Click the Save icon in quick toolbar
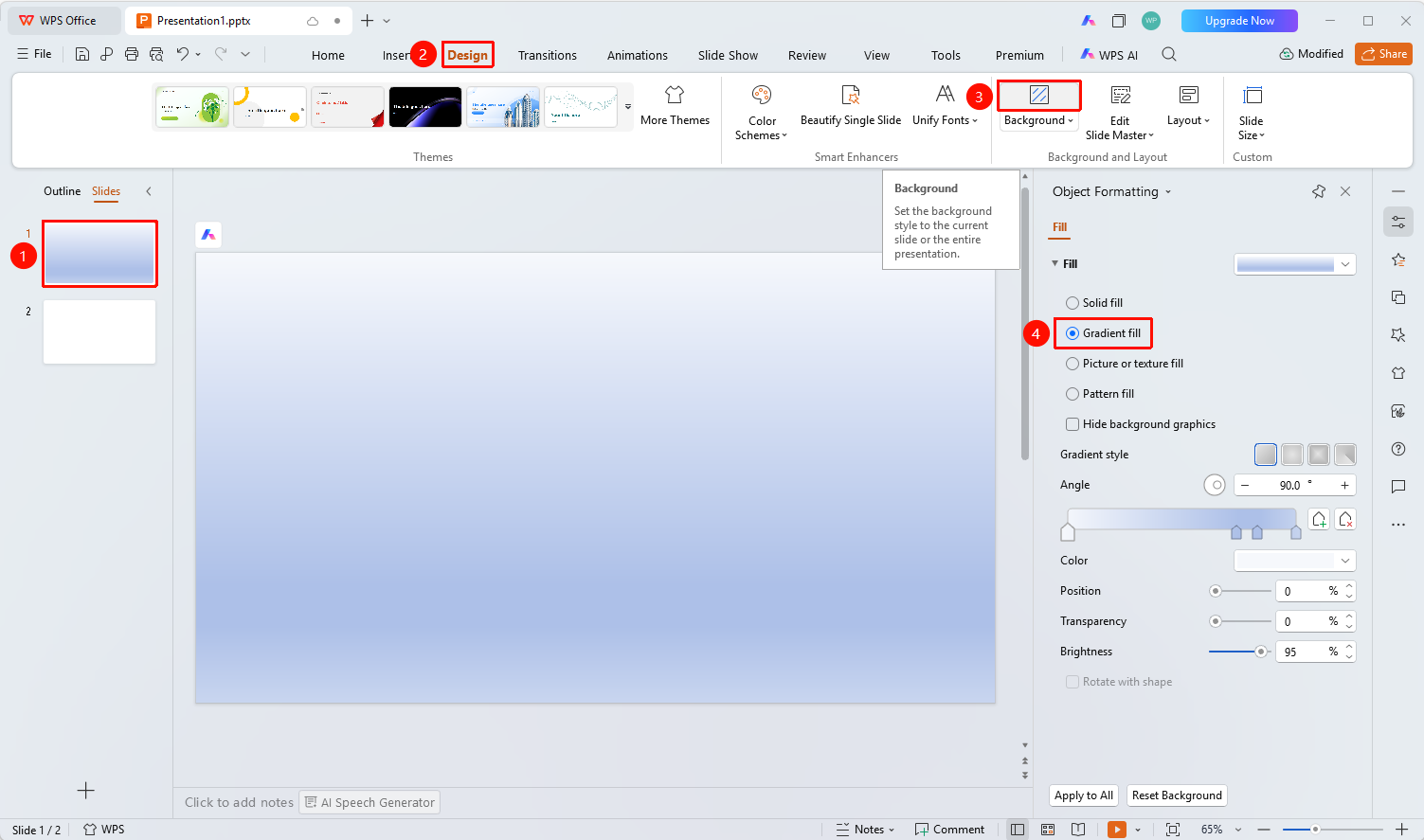1424x840 pixels. pyautogui.click(x=82, y=54)
